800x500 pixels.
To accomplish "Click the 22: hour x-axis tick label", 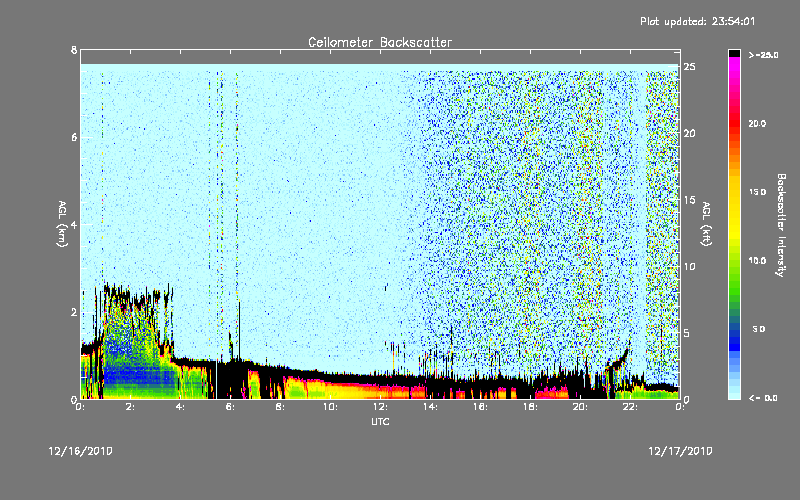I will point(631,407).
